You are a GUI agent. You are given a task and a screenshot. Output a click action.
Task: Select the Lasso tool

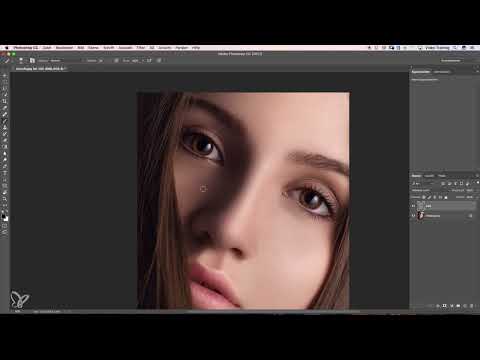[5, 88]
